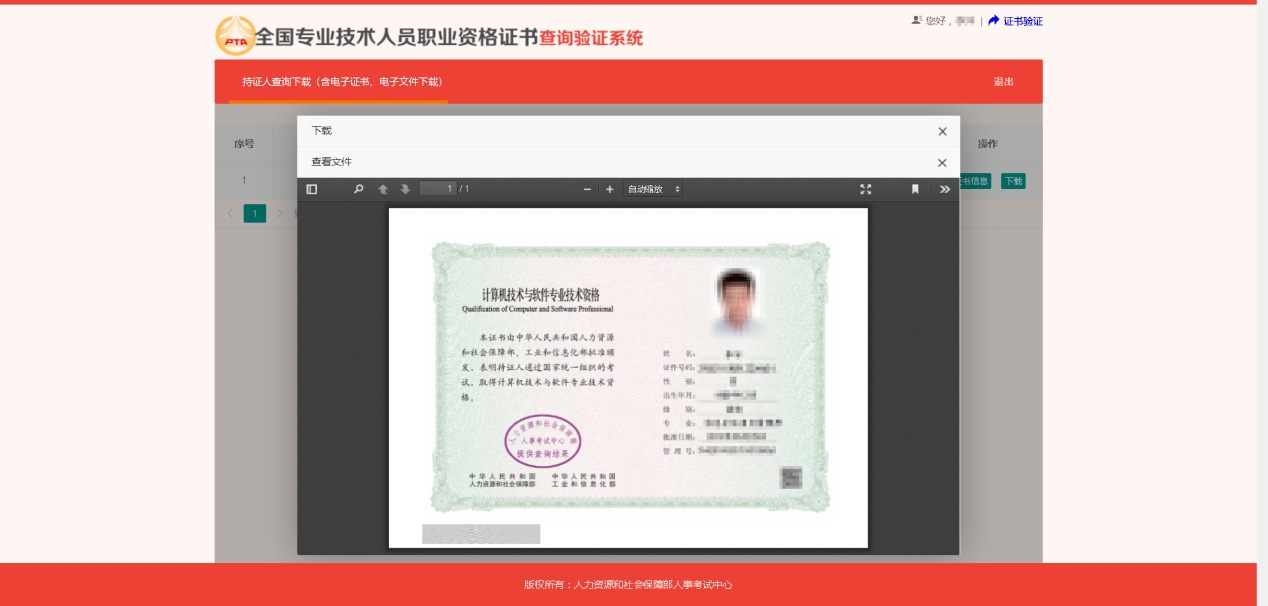Expand the PTA user account icon

[916, 20]
